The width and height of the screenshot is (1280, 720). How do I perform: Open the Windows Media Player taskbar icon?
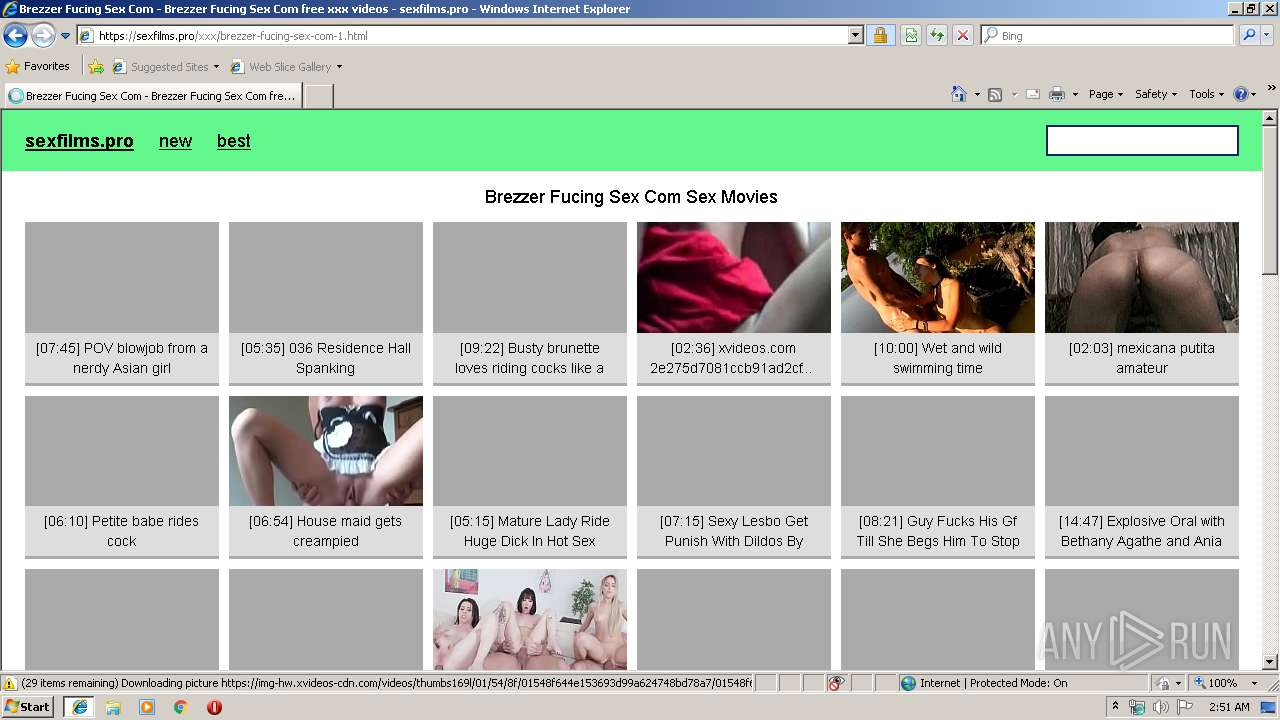[x=147, y=706]
